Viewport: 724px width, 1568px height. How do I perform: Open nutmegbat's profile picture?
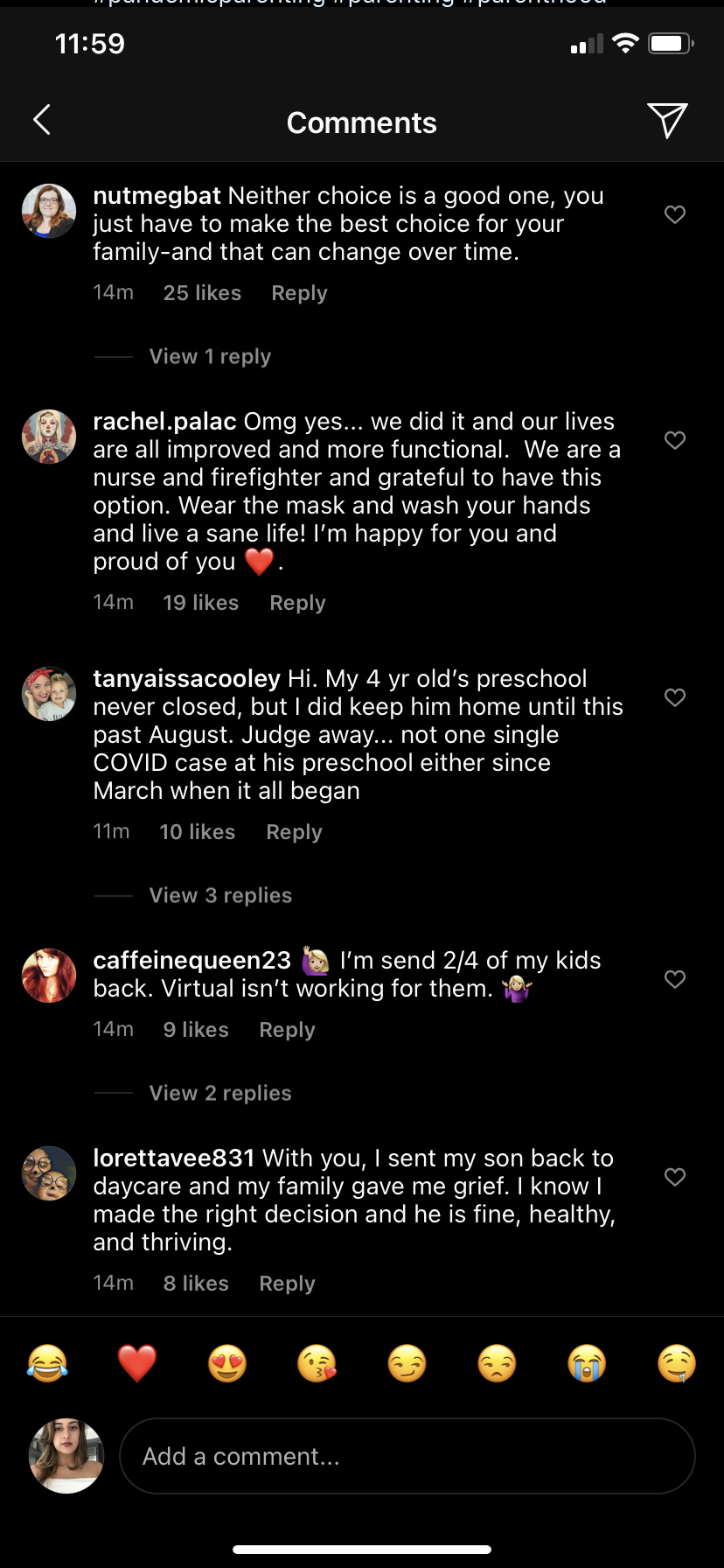[49, 211]
